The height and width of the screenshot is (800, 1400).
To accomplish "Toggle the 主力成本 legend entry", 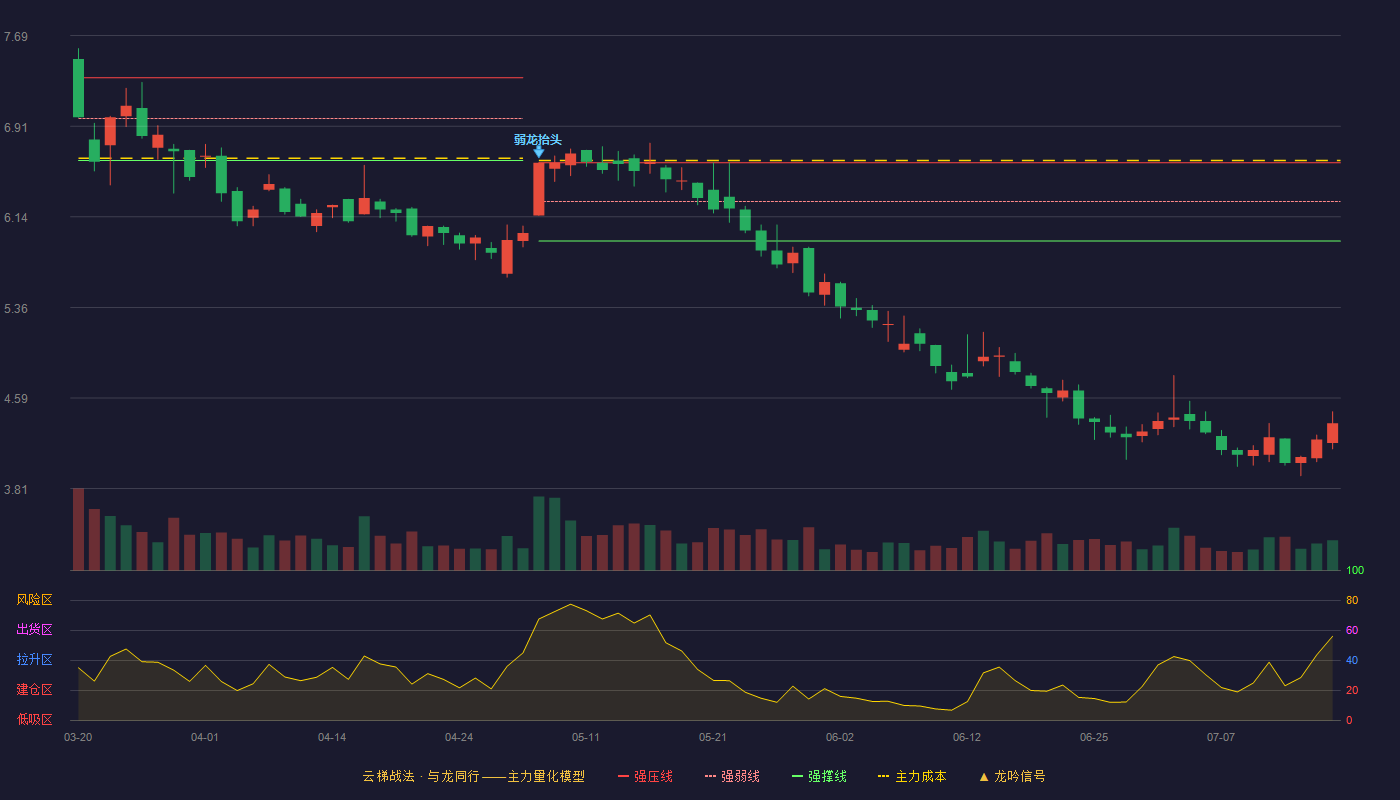I will pyautogui.click(x=912, y=776).
